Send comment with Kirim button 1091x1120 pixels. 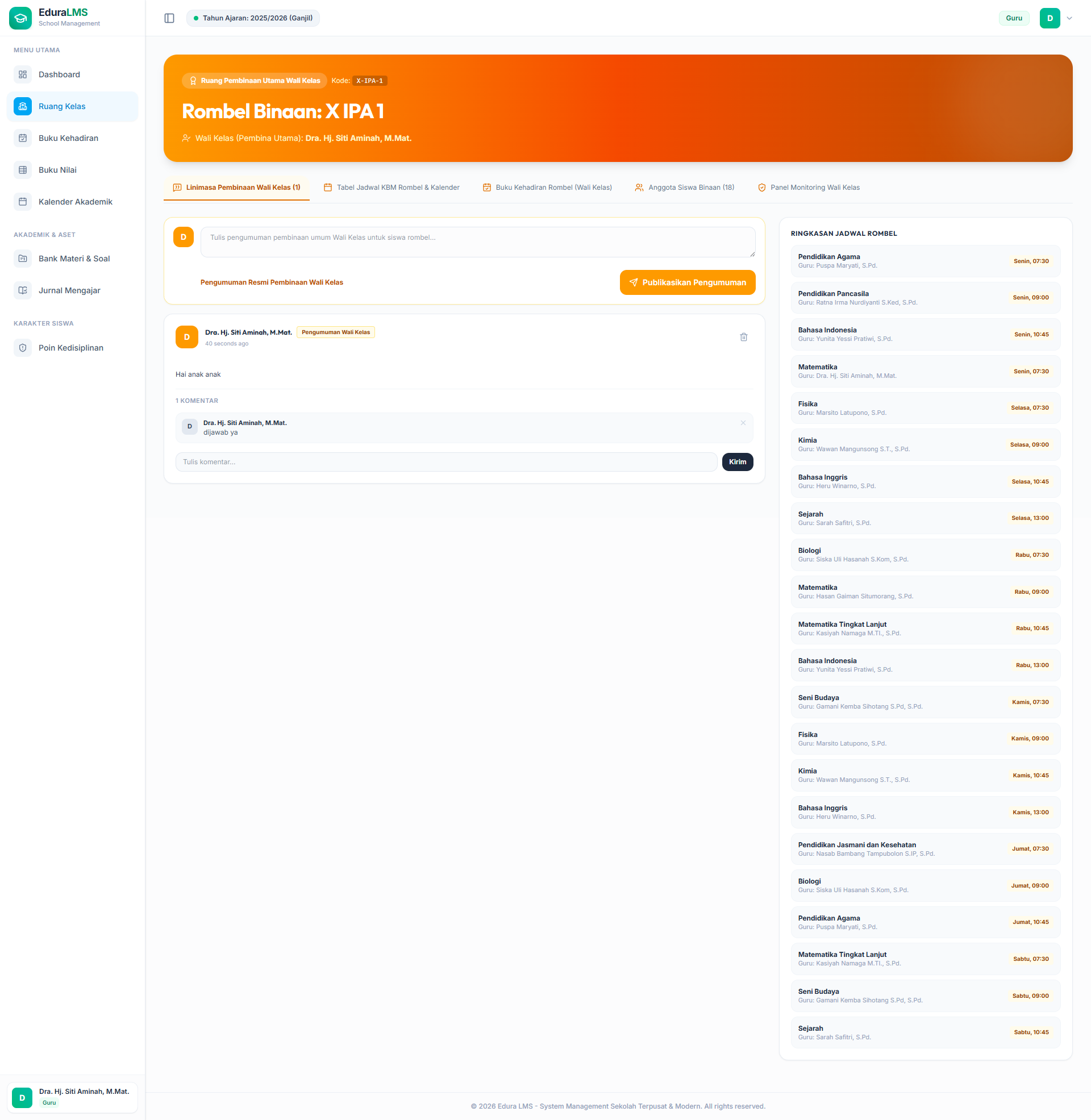click(738, 463)
